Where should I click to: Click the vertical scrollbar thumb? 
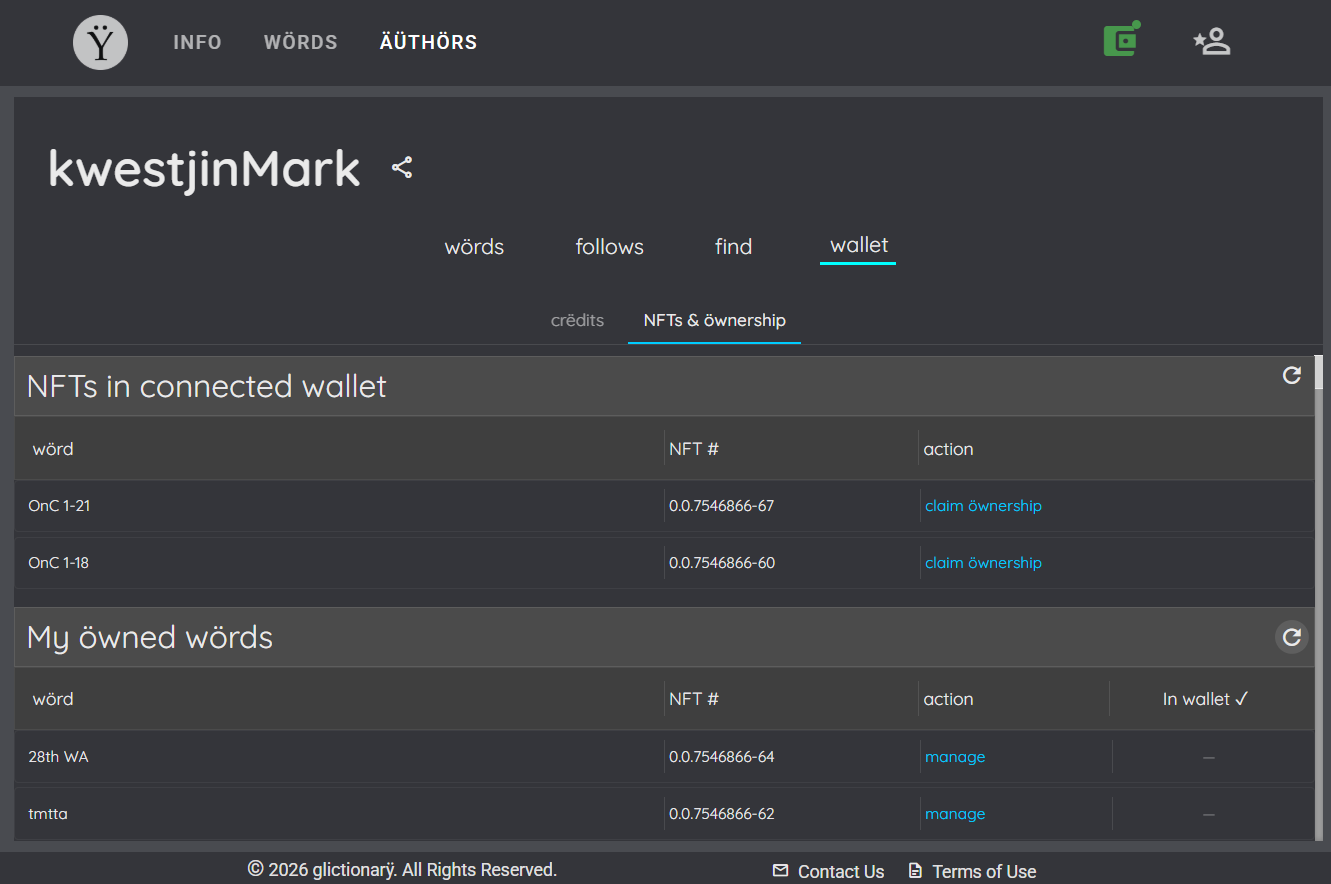[x=1319, y=372]
